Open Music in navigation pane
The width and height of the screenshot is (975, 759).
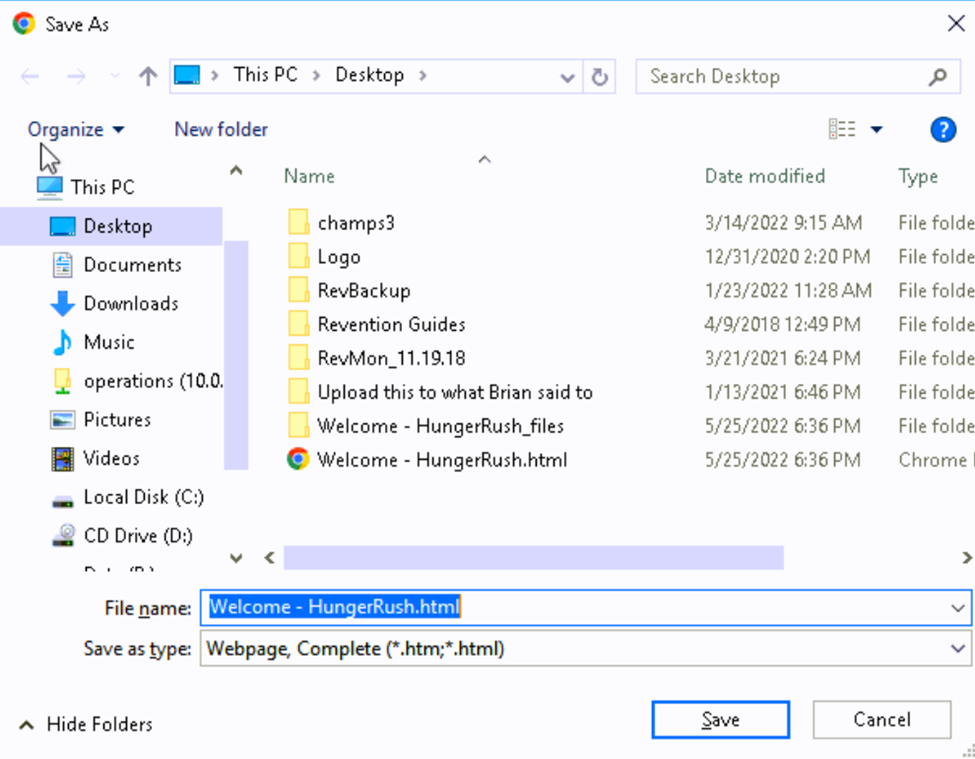pyautogui.click(x=109, y=342)
